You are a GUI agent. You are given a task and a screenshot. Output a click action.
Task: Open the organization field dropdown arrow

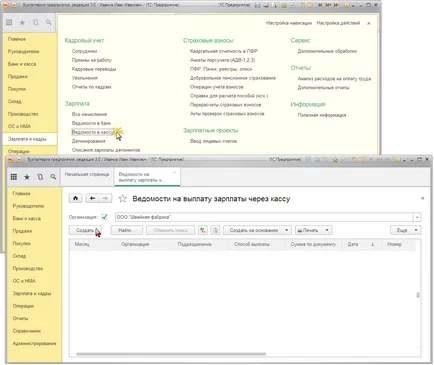(417, 217)
